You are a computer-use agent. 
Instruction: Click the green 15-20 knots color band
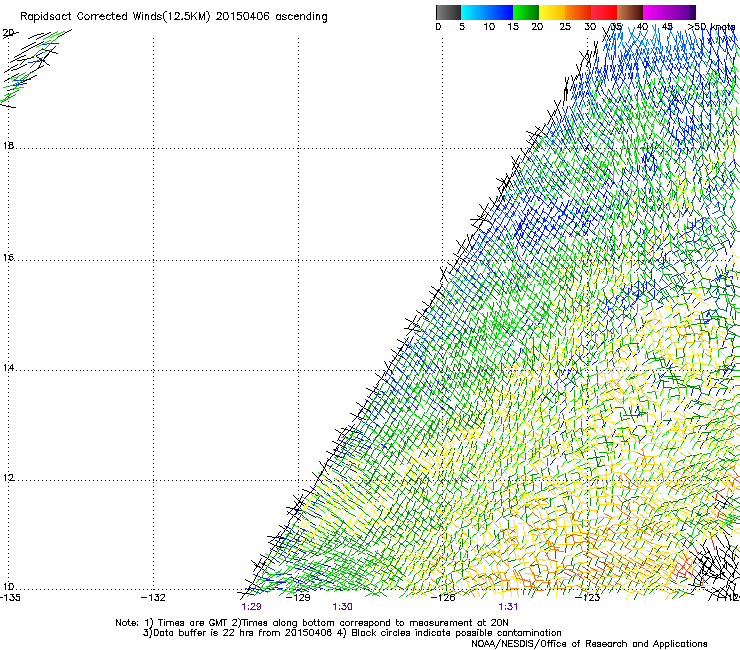point(526,12)
